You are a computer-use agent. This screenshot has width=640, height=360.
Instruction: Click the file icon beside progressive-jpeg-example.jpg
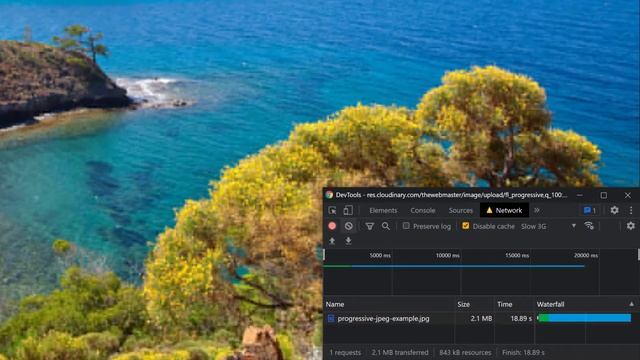331,318
